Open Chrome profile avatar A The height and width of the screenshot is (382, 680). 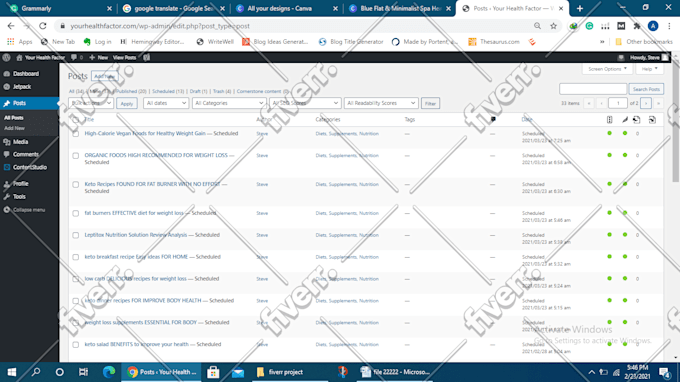coord(653,26)
